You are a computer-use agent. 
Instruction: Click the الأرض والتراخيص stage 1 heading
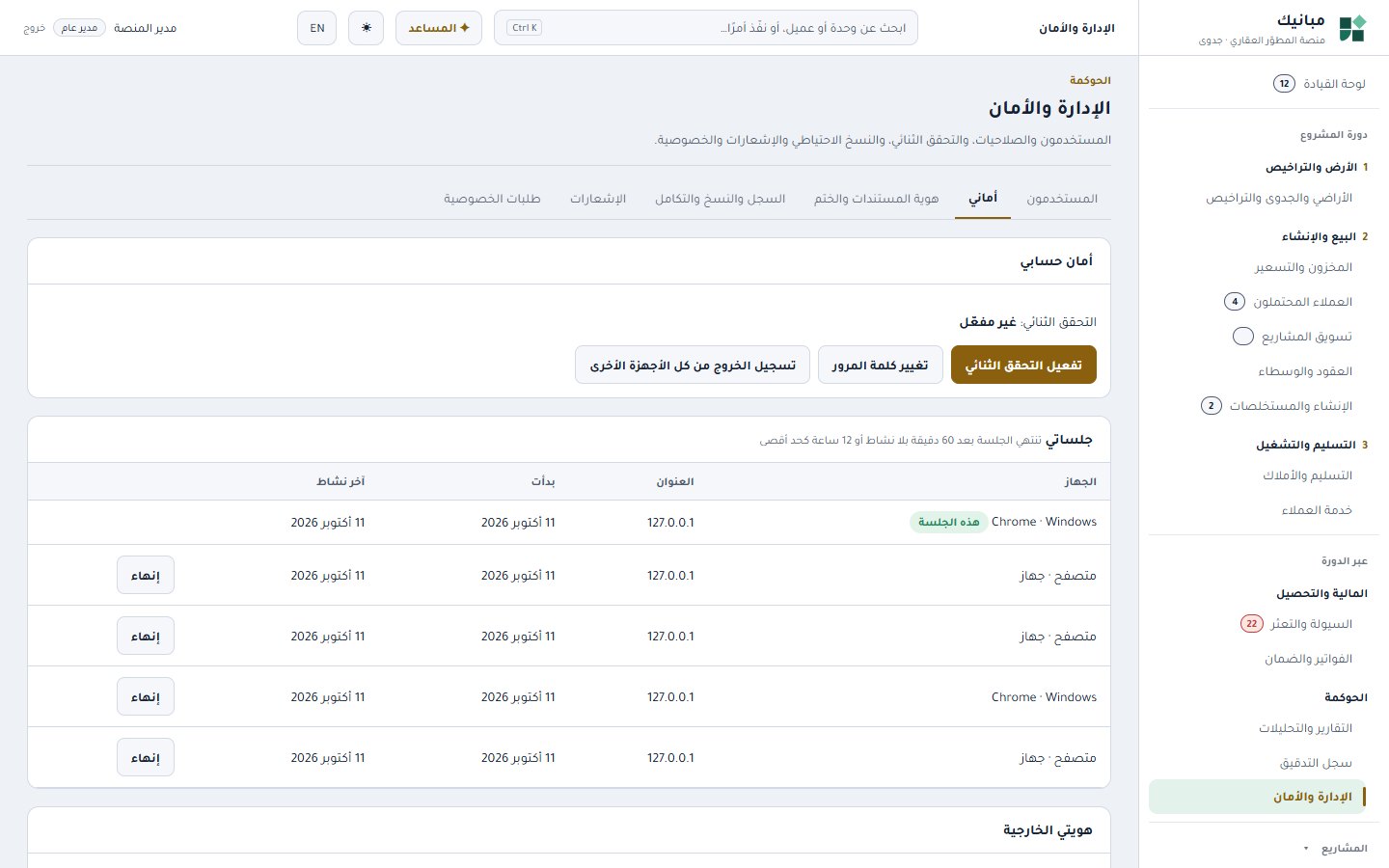(1317, 167)
